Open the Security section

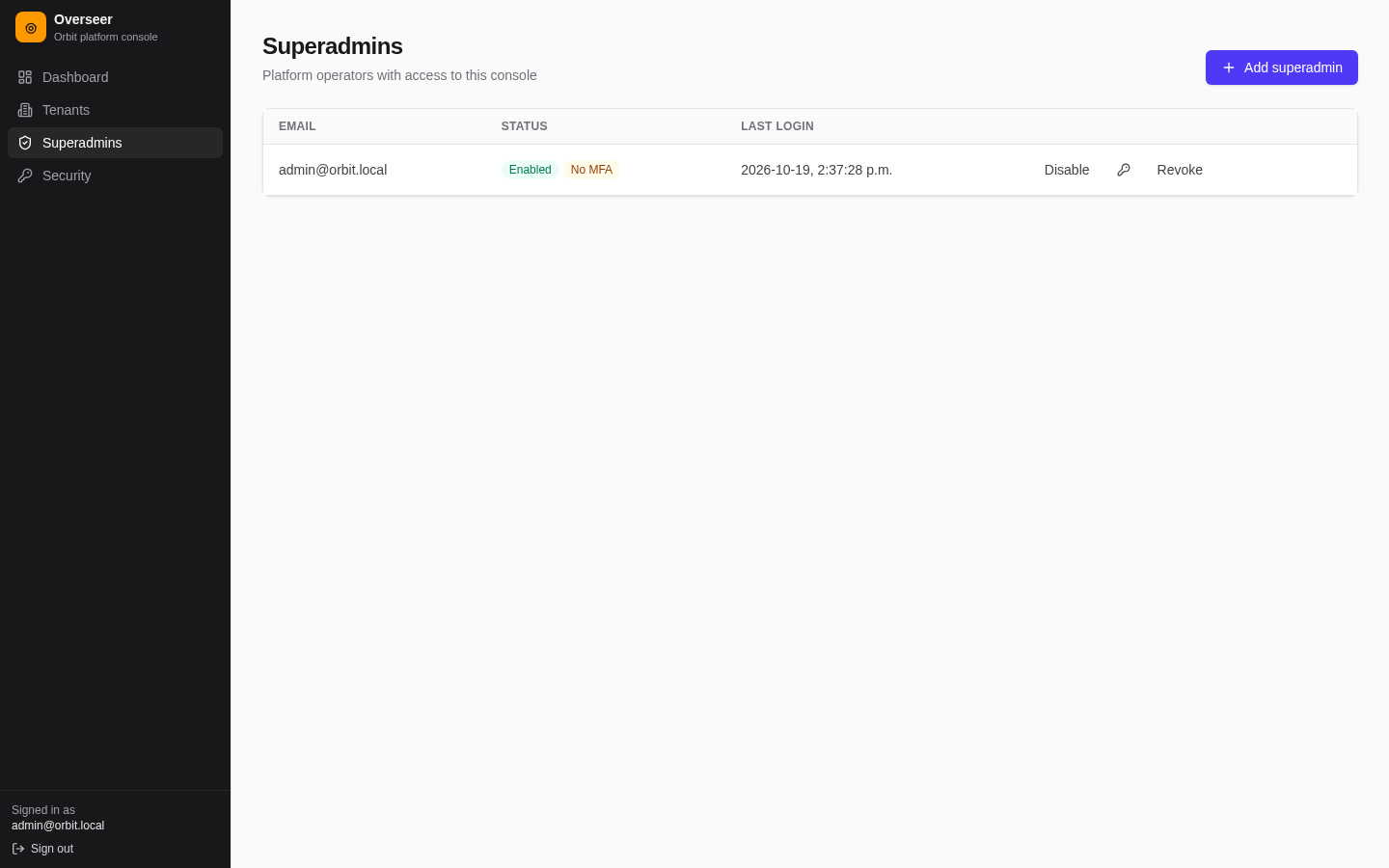click(x=115, y=176)
